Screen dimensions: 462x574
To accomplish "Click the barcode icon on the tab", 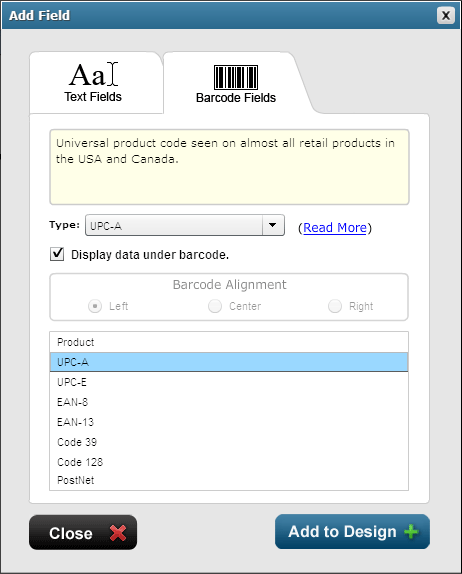I will pyautogui.click(x=236, y=77).
